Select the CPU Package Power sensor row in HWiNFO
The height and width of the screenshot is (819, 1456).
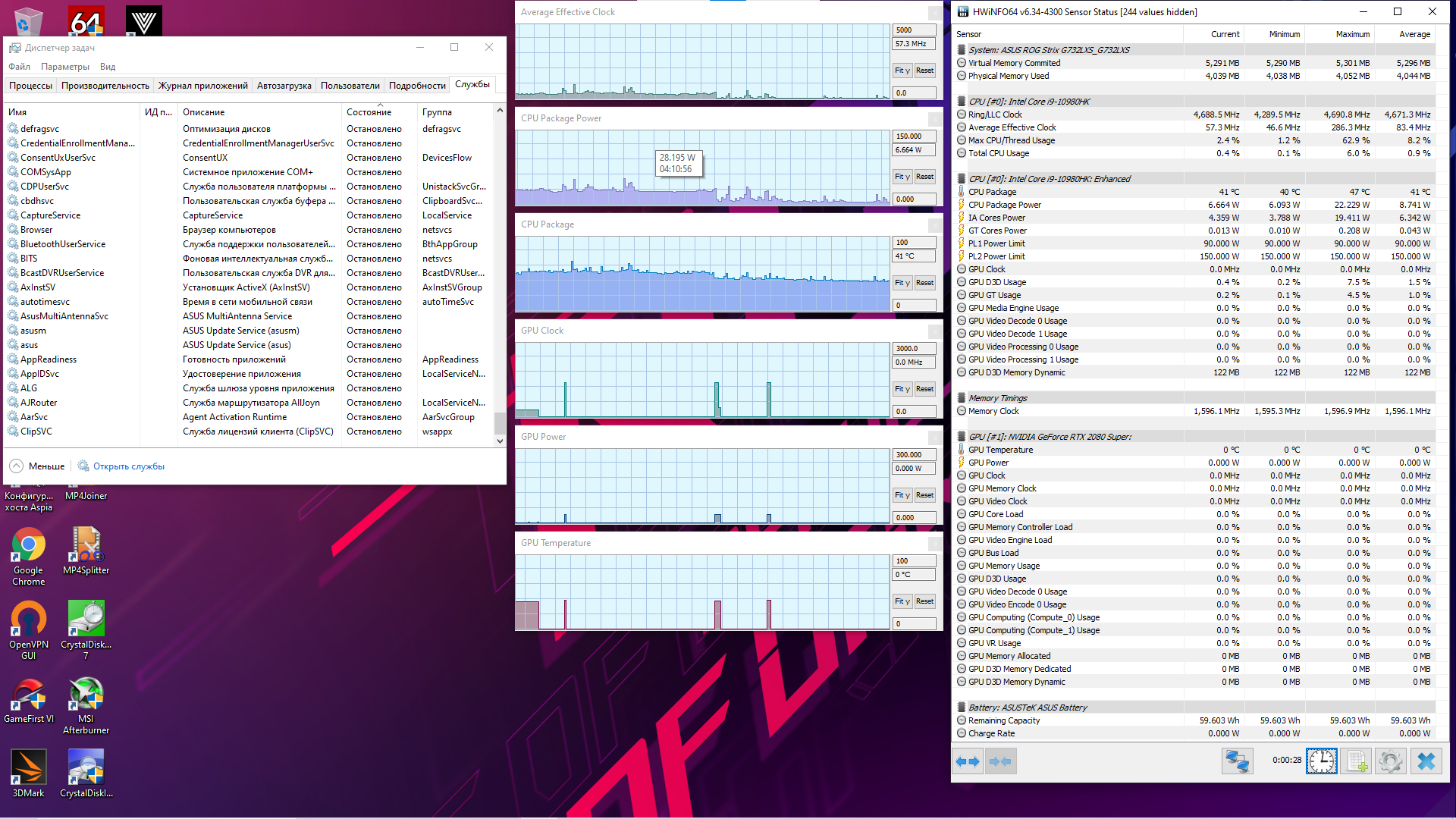pyautogui.click(x=1194, y=205)
